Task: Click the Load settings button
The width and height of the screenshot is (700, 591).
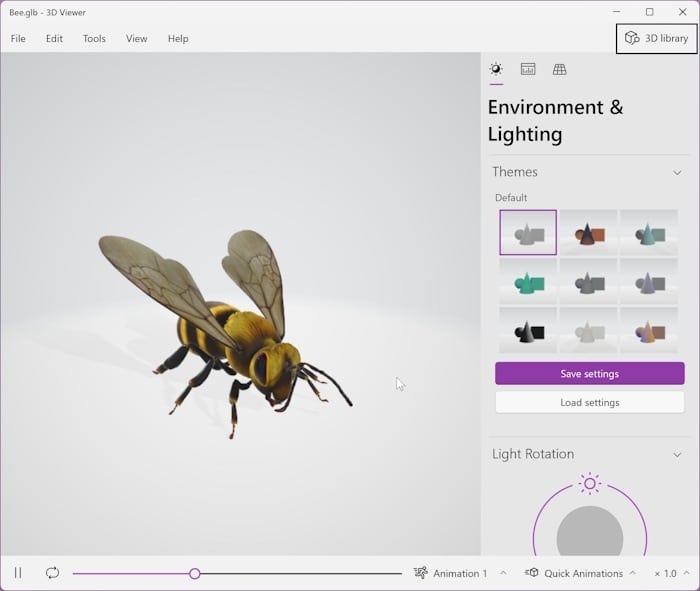Action: click(x=589, y=402)
